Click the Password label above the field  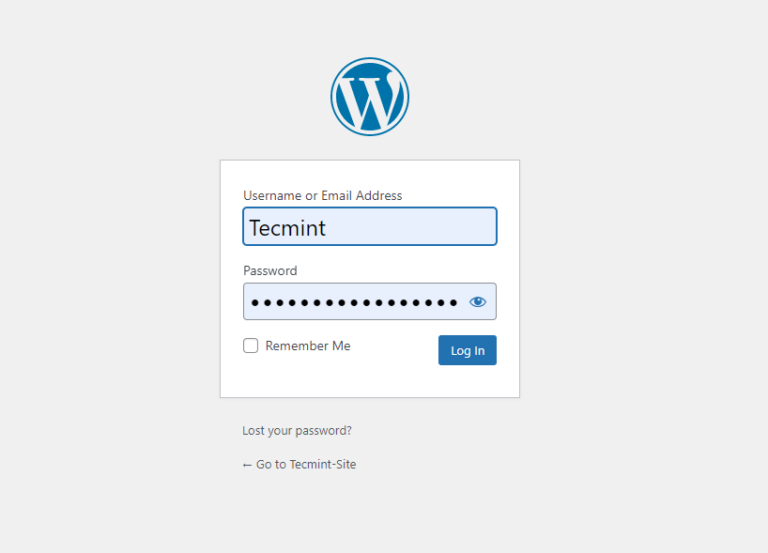pos(270,271)
